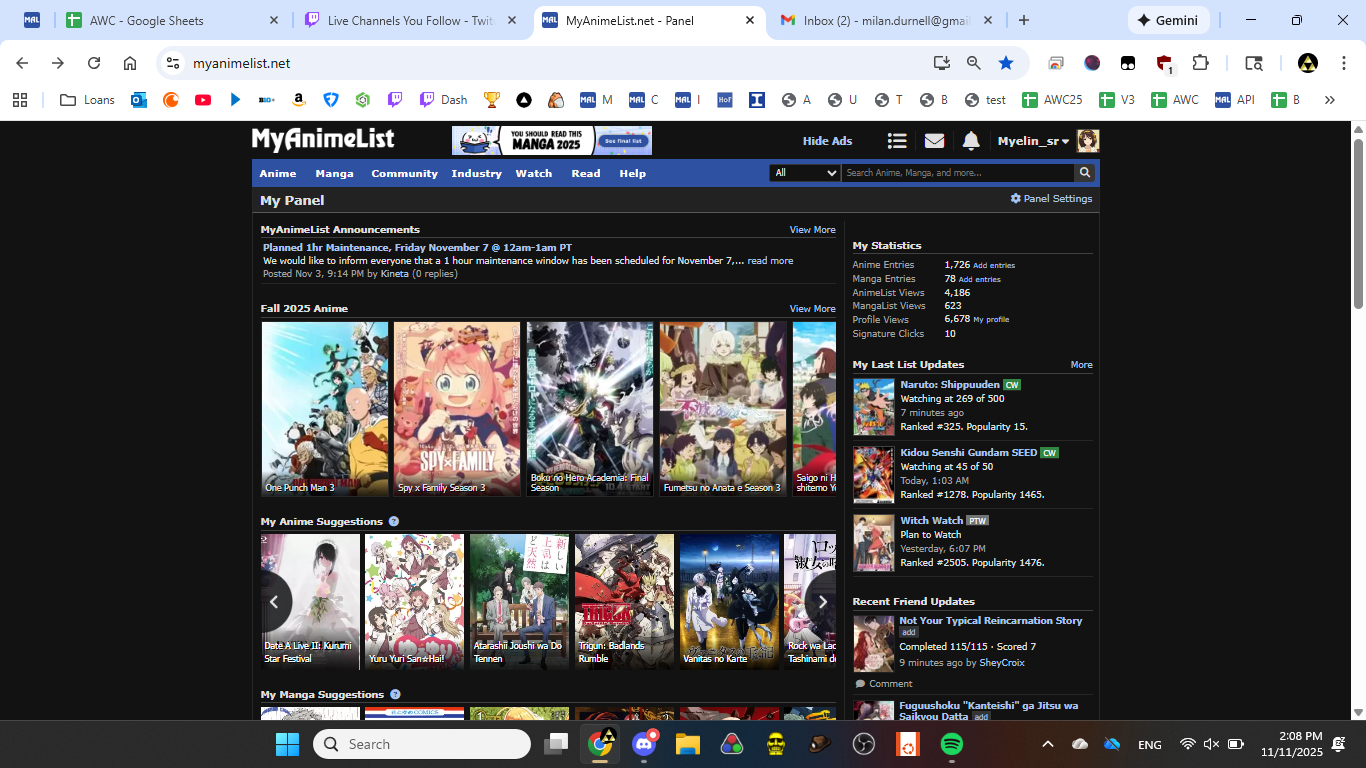
Task: Open the Industry menu
Action: [x=476, y=173]
